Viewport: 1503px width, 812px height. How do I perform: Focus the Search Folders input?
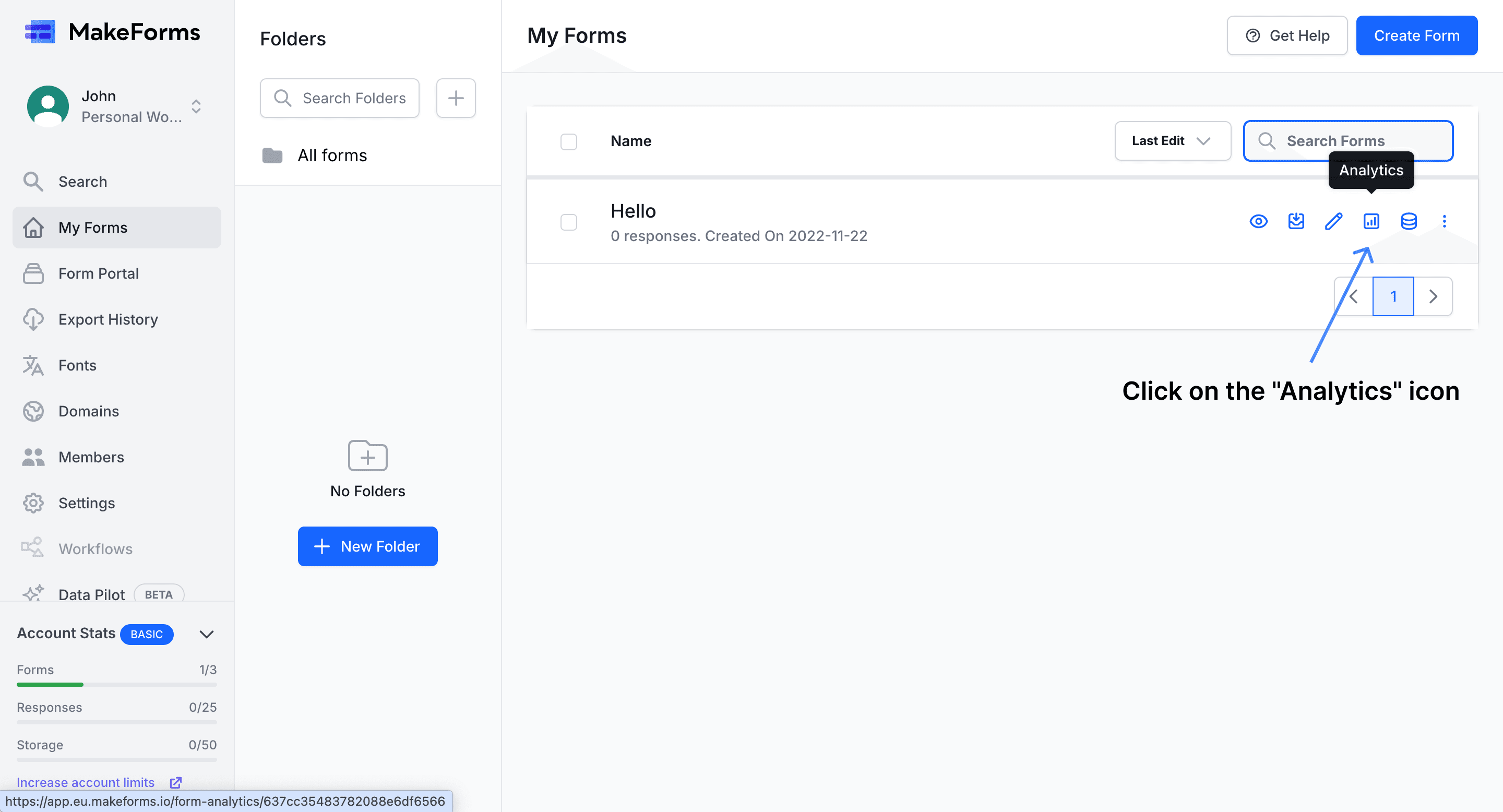[340, 98]
